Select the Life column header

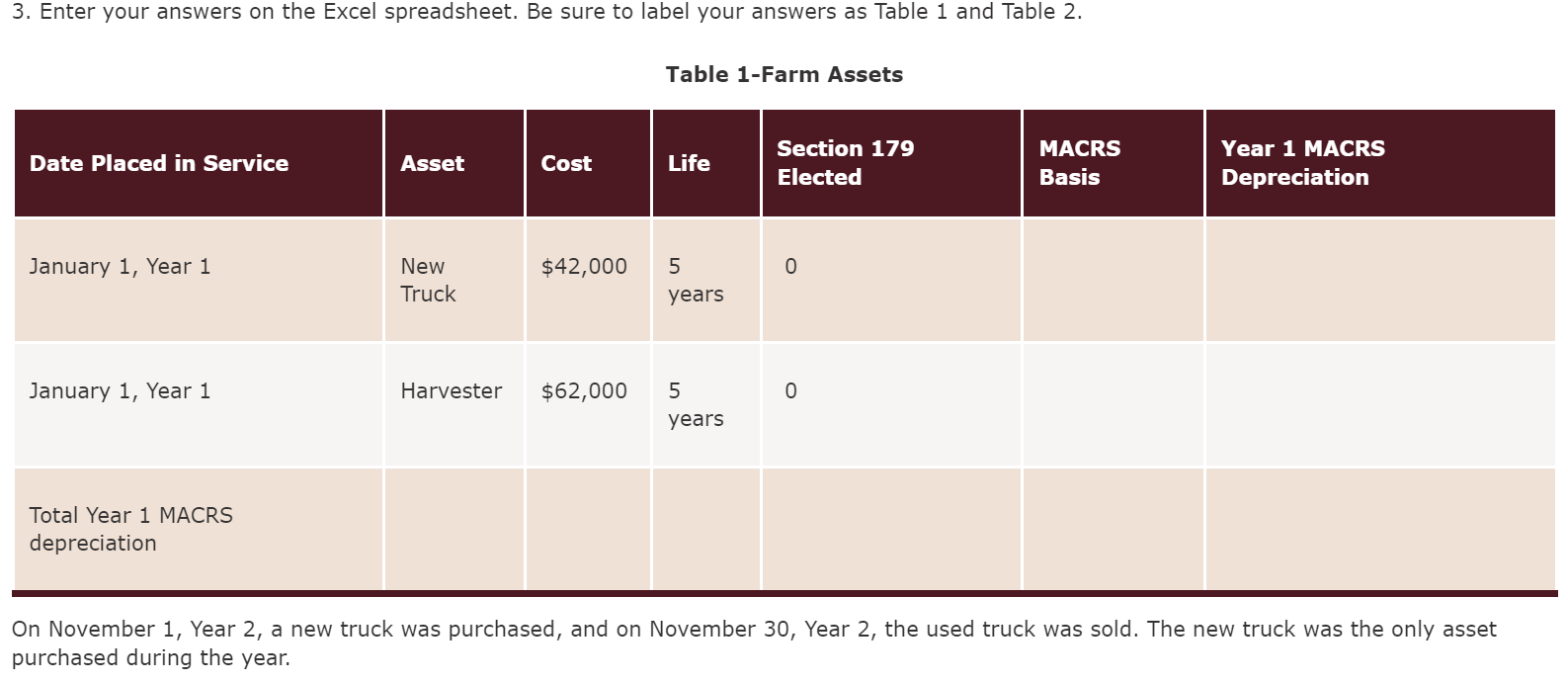(706, 163)
